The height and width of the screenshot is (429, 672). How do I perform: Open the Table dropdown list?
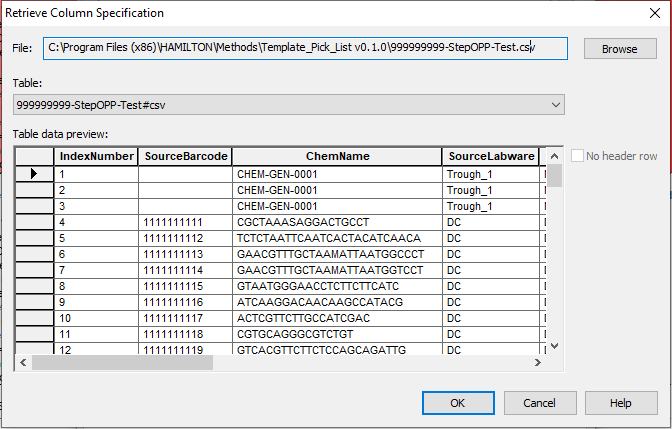click(556, 104)
